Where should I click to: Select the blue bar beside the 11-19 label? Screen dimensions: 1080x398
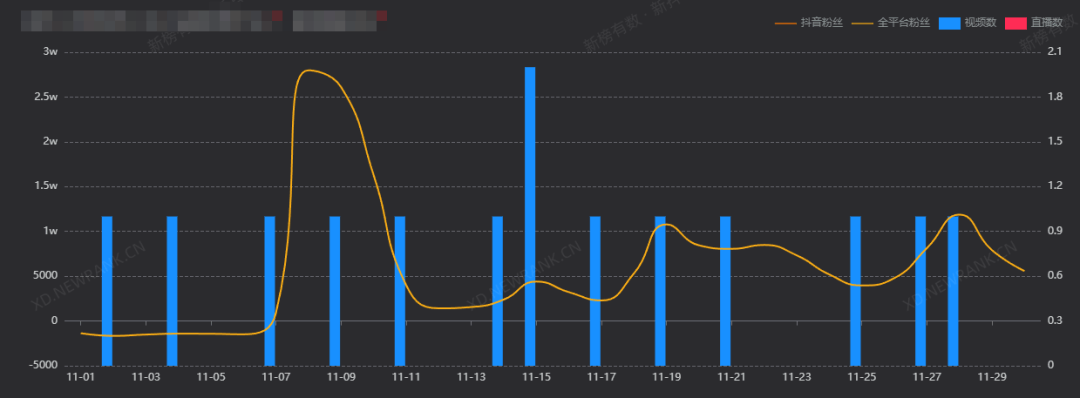point(660,291)
